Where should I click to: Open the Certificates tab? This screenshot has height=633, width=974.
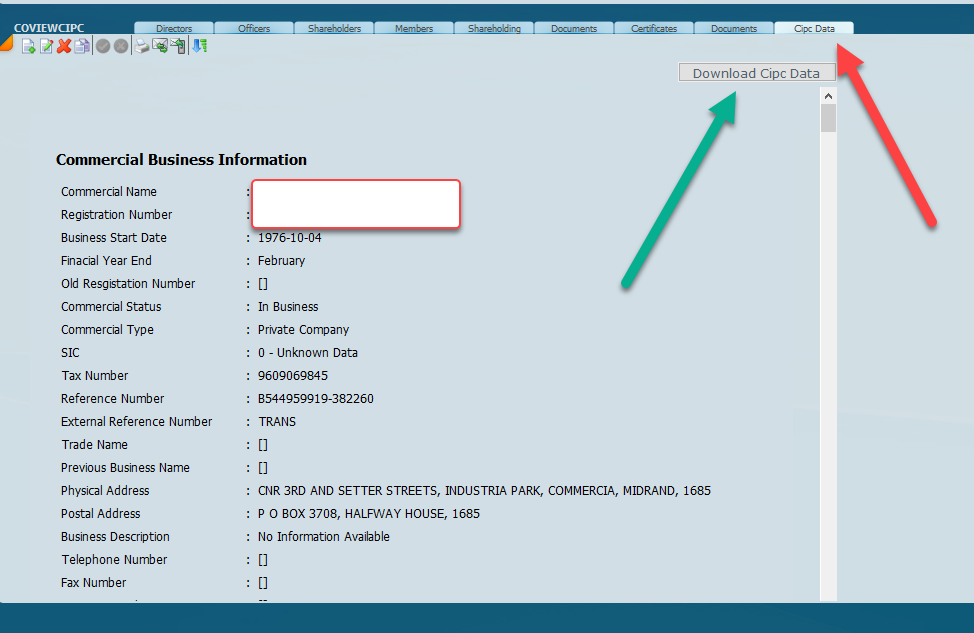(x=654, y=29)
